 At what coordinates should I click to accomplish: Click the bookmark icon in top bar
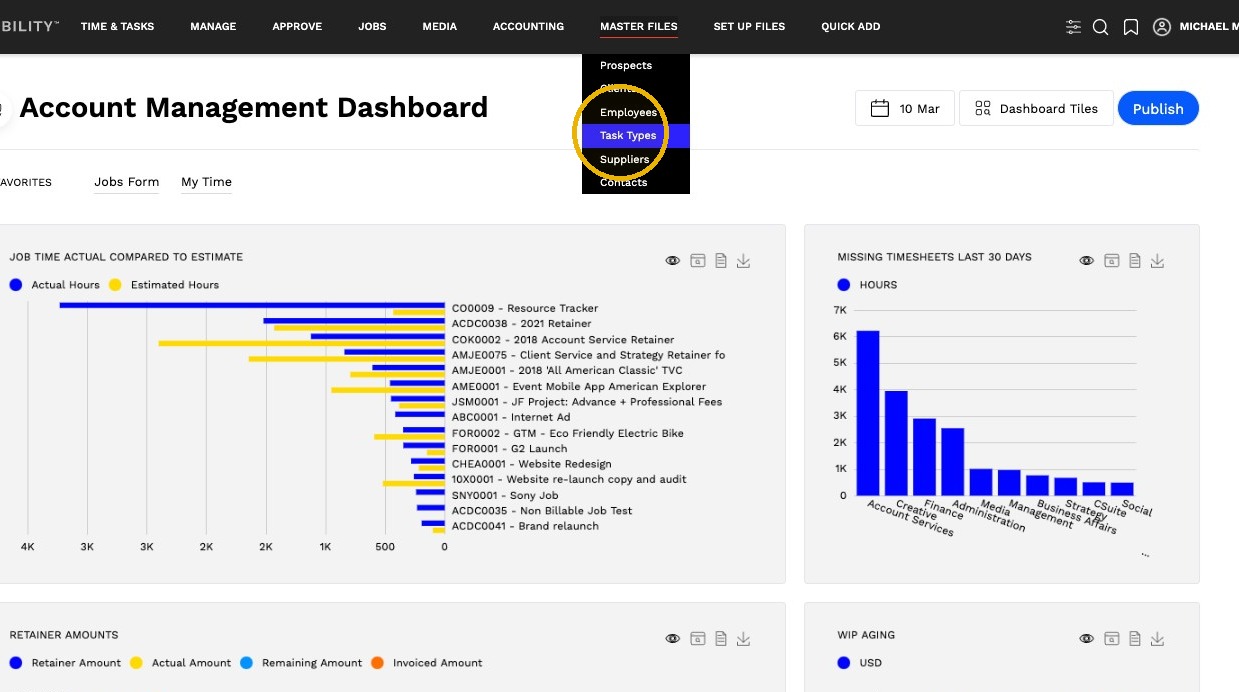(1131, 27)
